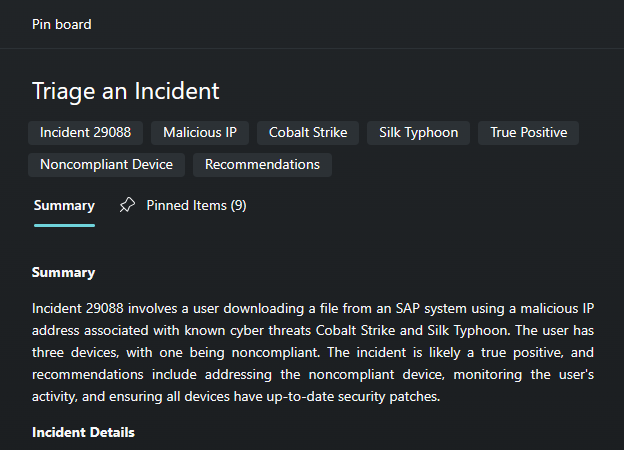The image size is (624, 450).
Task: Click the paragraph line starting "activity, and ensuring"
Action: click(x=236, y=396)
